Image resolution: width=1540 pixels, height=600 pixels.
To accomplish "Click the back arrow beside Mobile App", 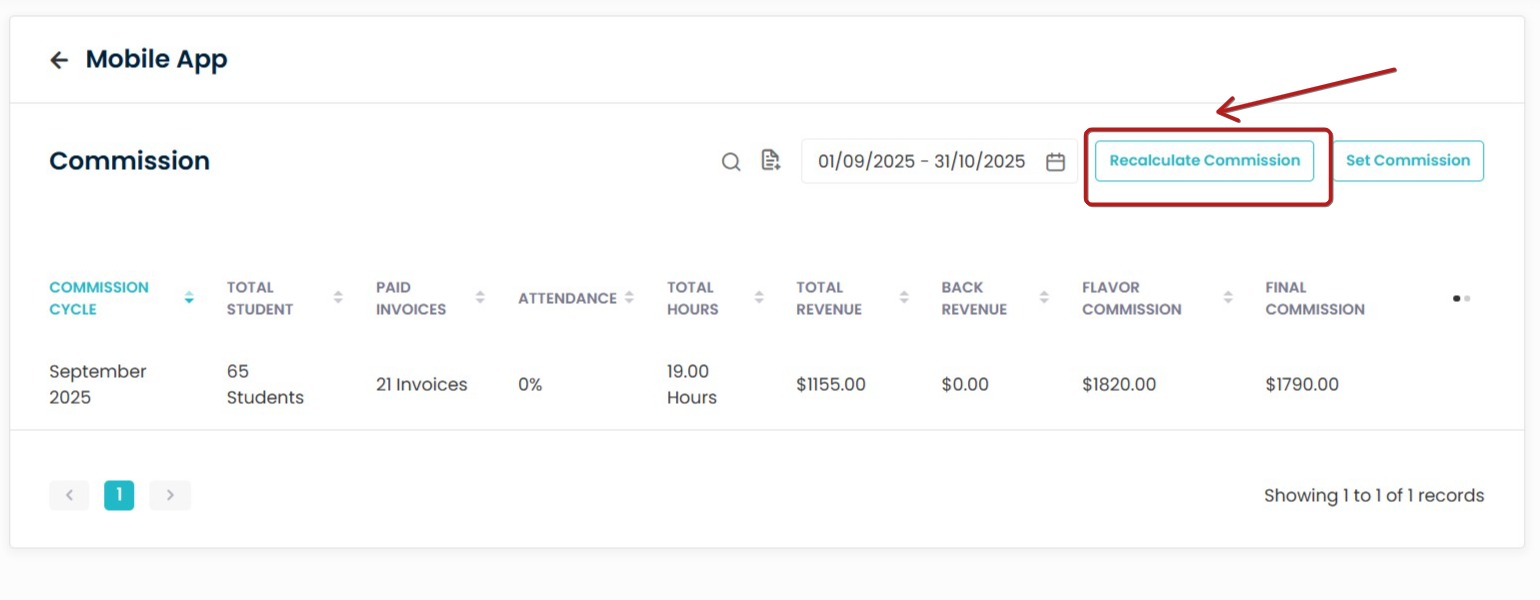I will [59, 60].
